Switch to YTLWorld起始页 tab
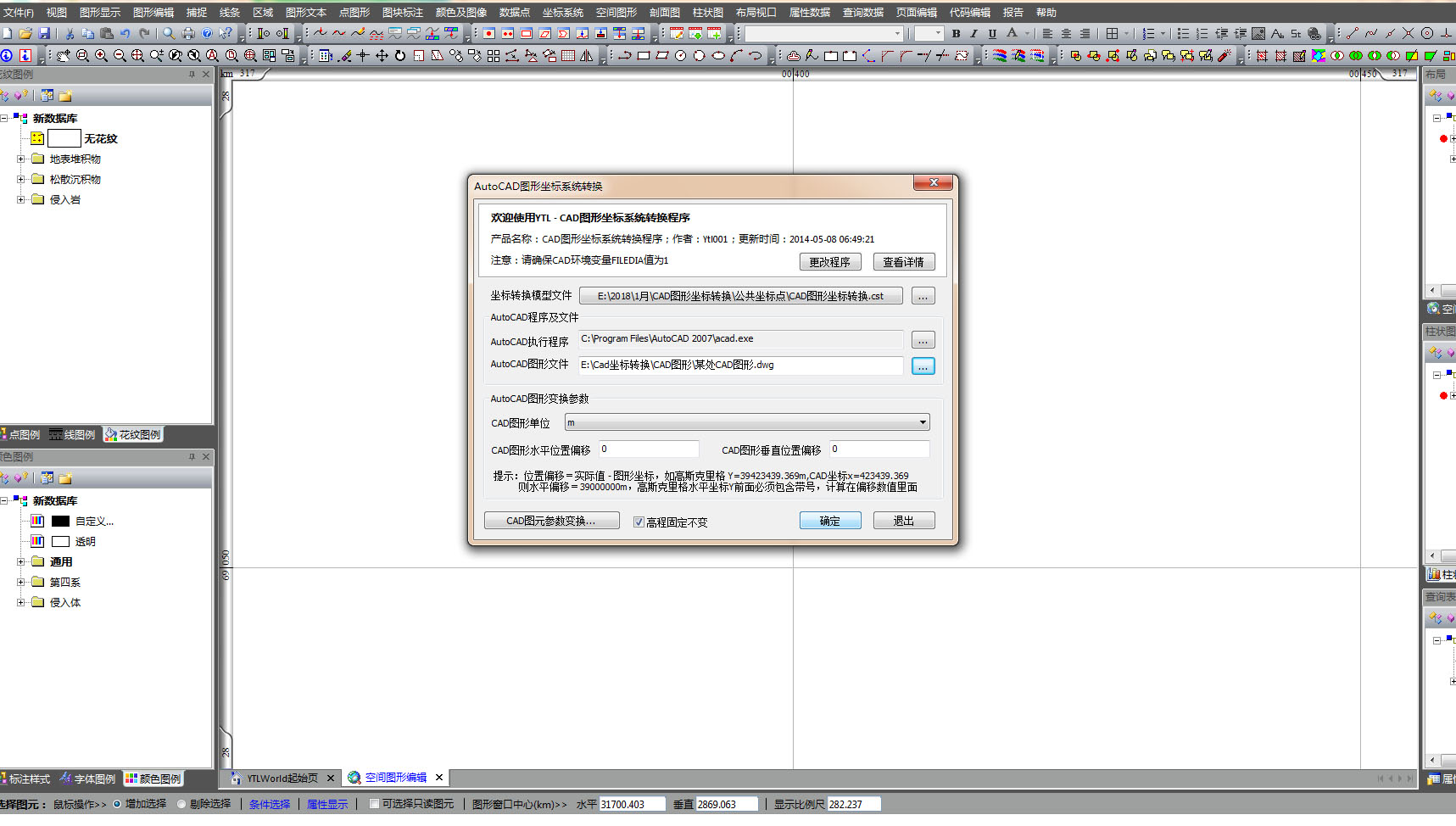This screenshot has width=1456, height=826. (x=282, y=778)
